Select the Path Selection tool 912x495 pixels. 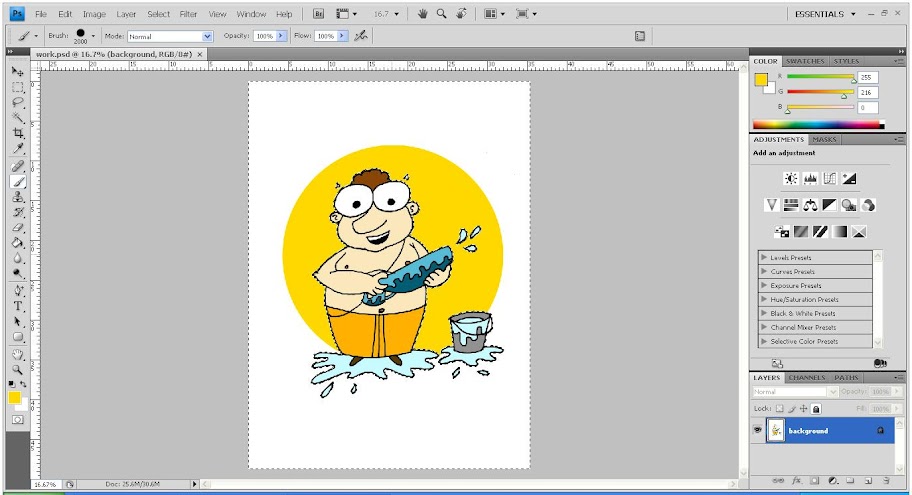18,321
